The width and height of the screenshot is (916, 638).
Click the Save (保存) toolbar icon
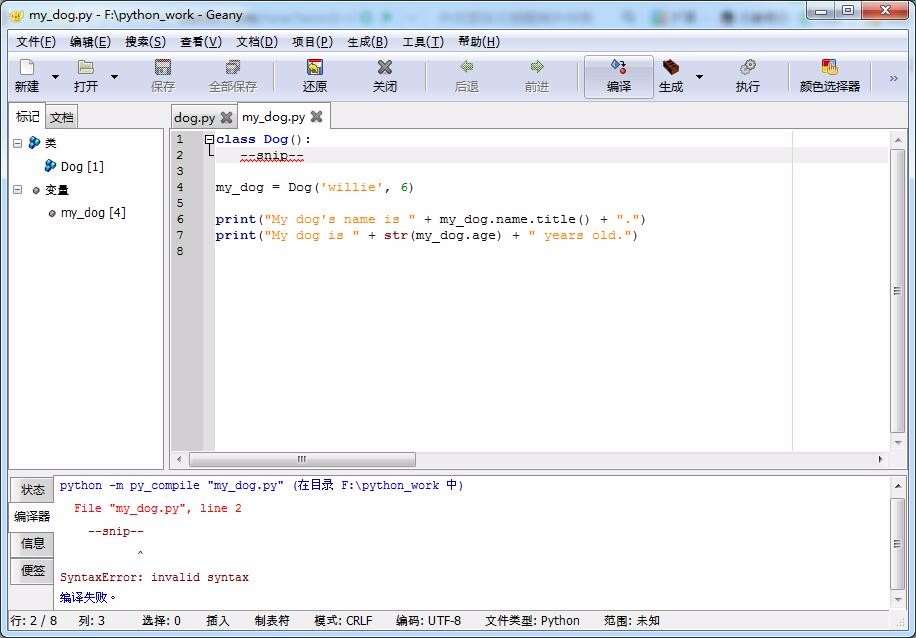point(162,68)
